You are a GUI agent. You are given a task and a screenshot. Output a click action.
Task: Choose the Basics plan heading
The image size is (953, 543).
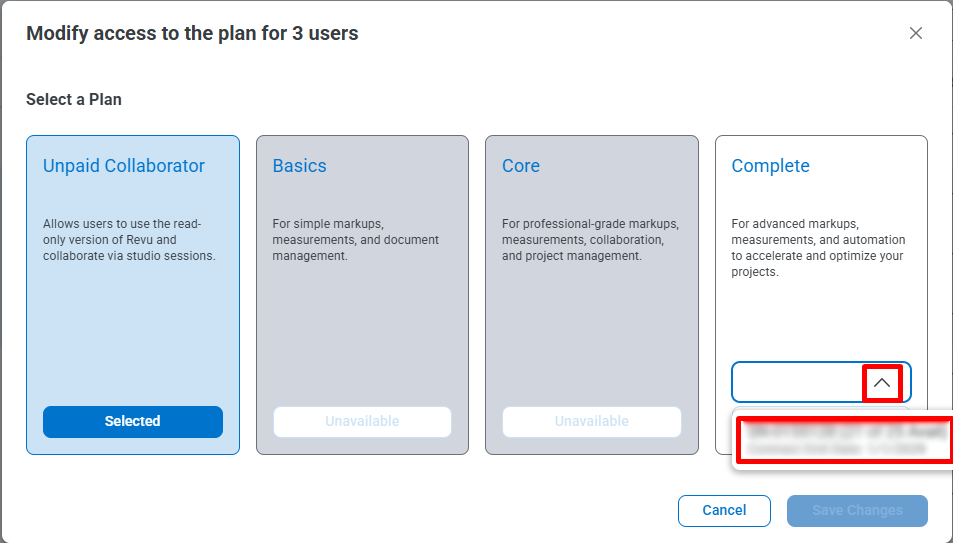tap(300, 166)
